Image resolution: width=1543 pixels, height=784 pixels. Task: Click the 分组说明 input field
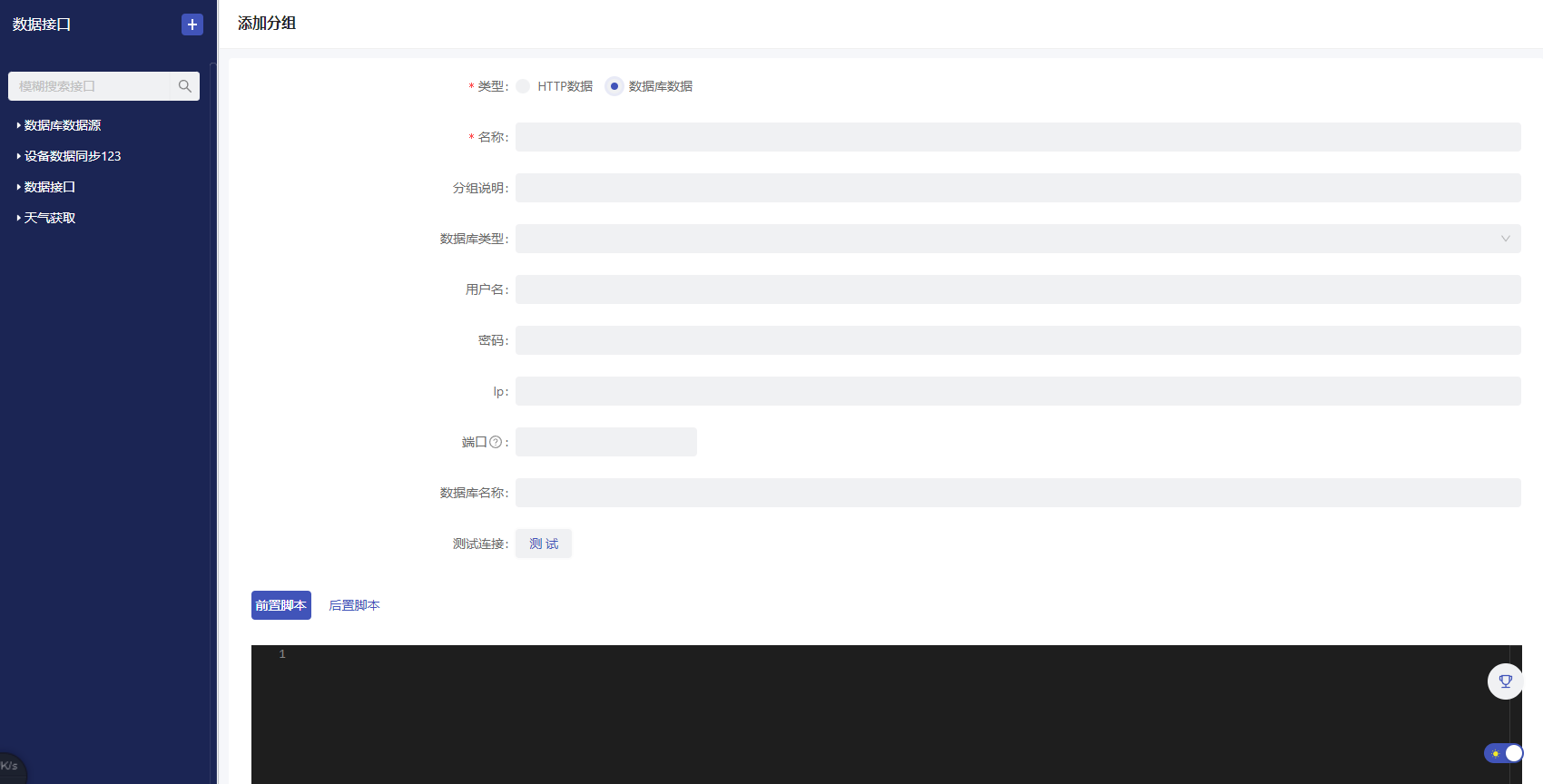pyautogui.click(x=1018, y=188)
